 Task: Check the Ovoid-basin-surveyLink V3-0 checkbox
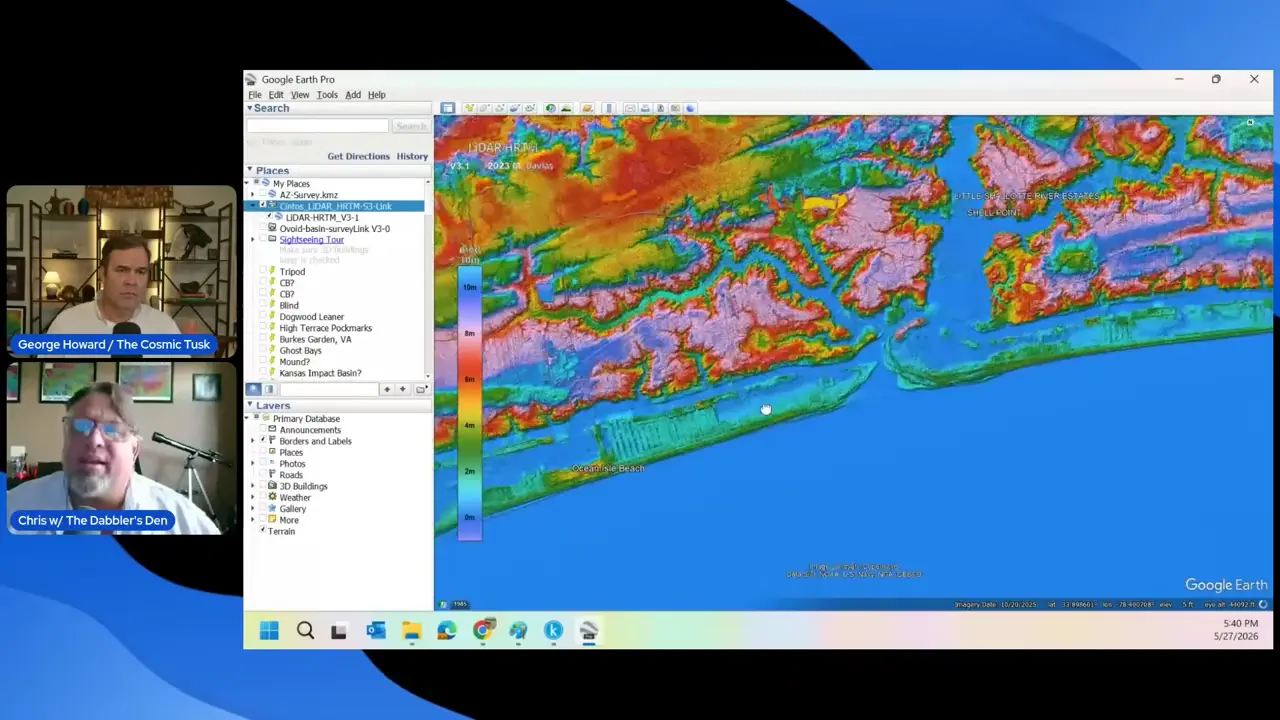[x=263, y=228]
